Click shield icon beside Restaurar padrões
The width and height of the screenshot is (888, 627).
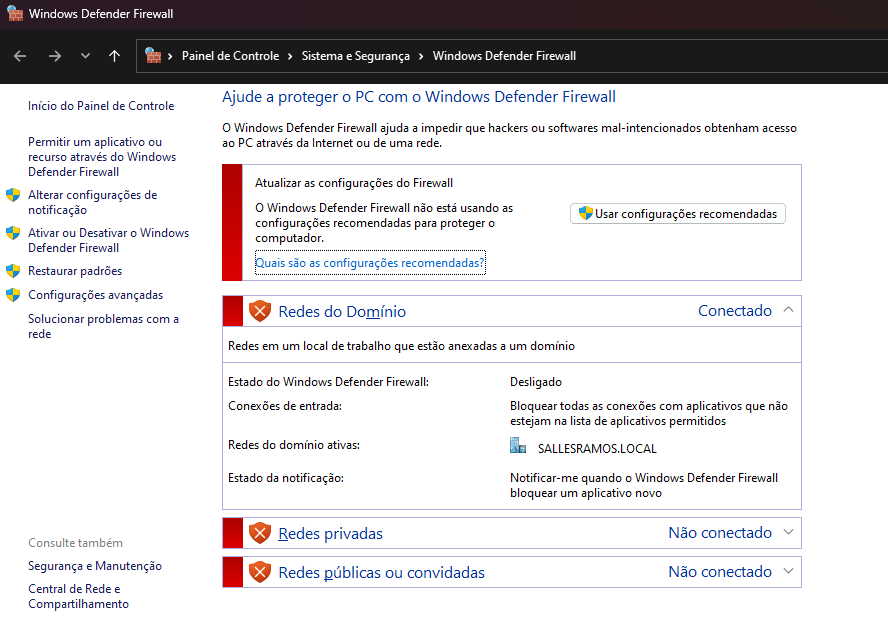[13, 271]
